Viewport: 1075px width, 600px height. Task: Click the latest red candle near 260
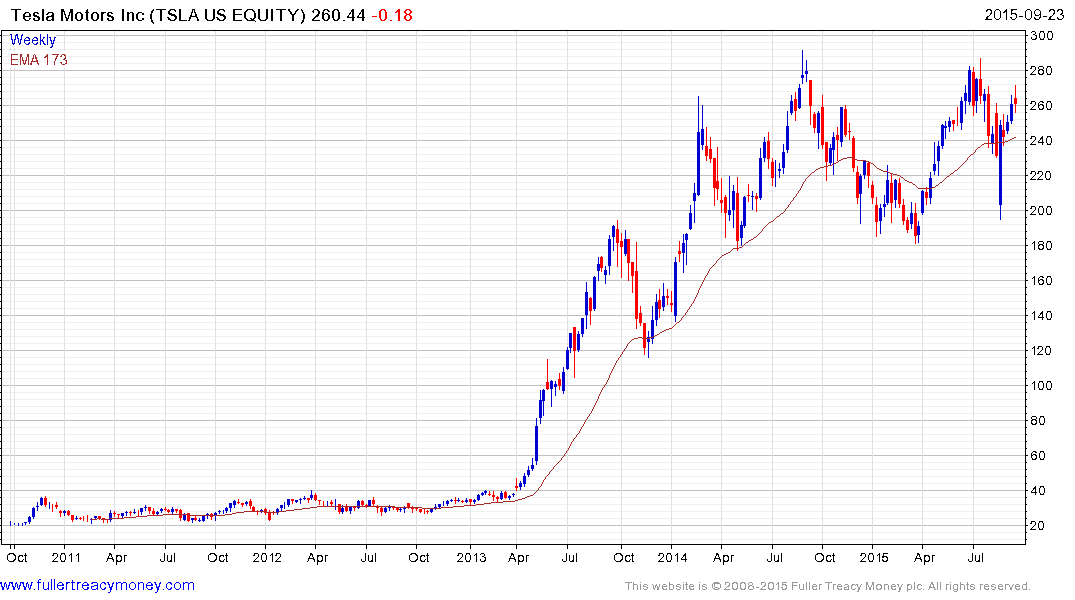(x=1015, y=100)
